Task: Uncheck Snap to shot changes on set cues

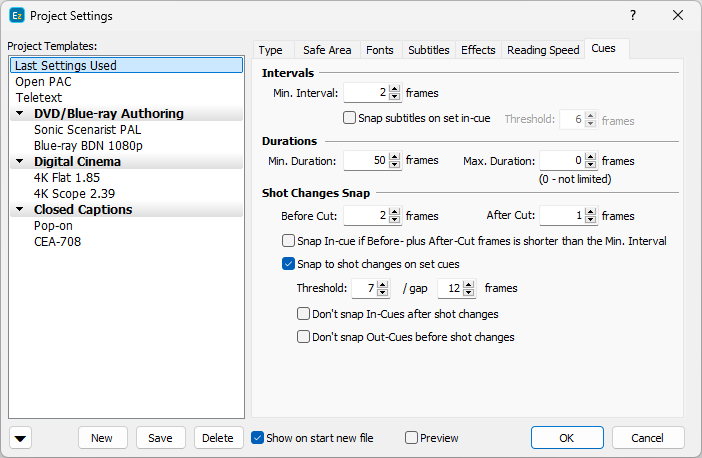Action: 289,264
